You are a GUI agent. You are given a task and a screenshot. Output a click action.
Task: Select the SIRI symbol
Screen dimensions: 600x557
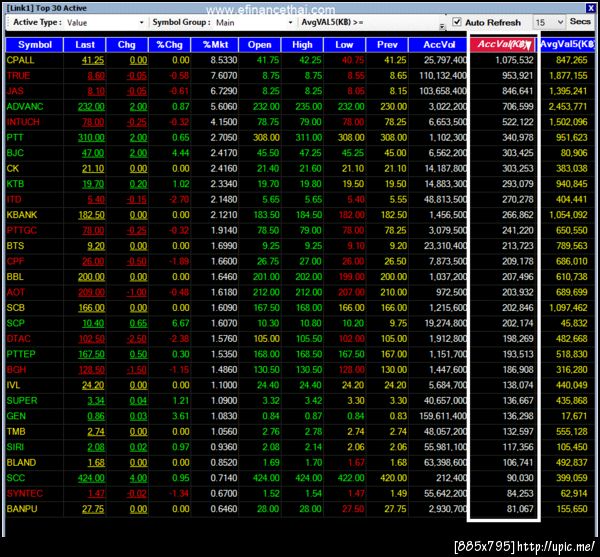click(15, 447)
